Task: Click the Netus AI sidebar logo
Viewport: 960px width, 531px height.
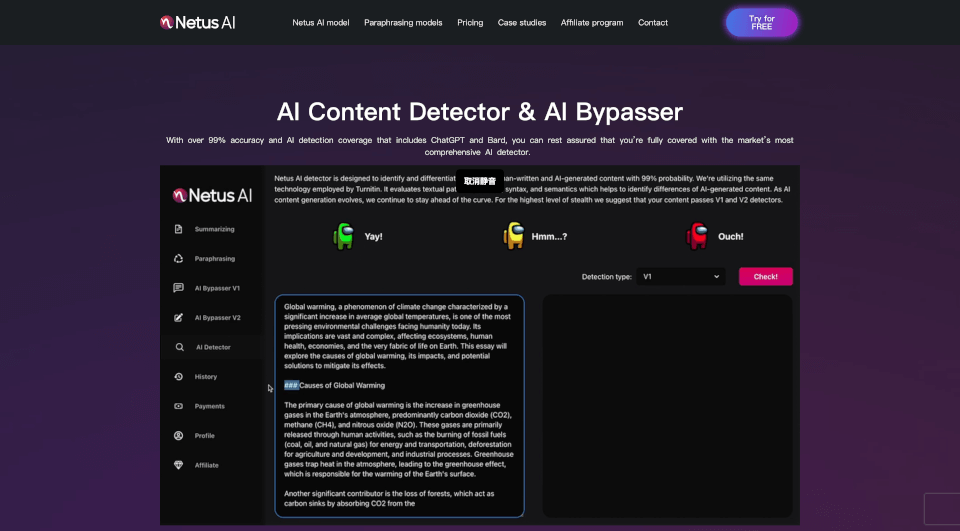Action: (x=212, y=195)
